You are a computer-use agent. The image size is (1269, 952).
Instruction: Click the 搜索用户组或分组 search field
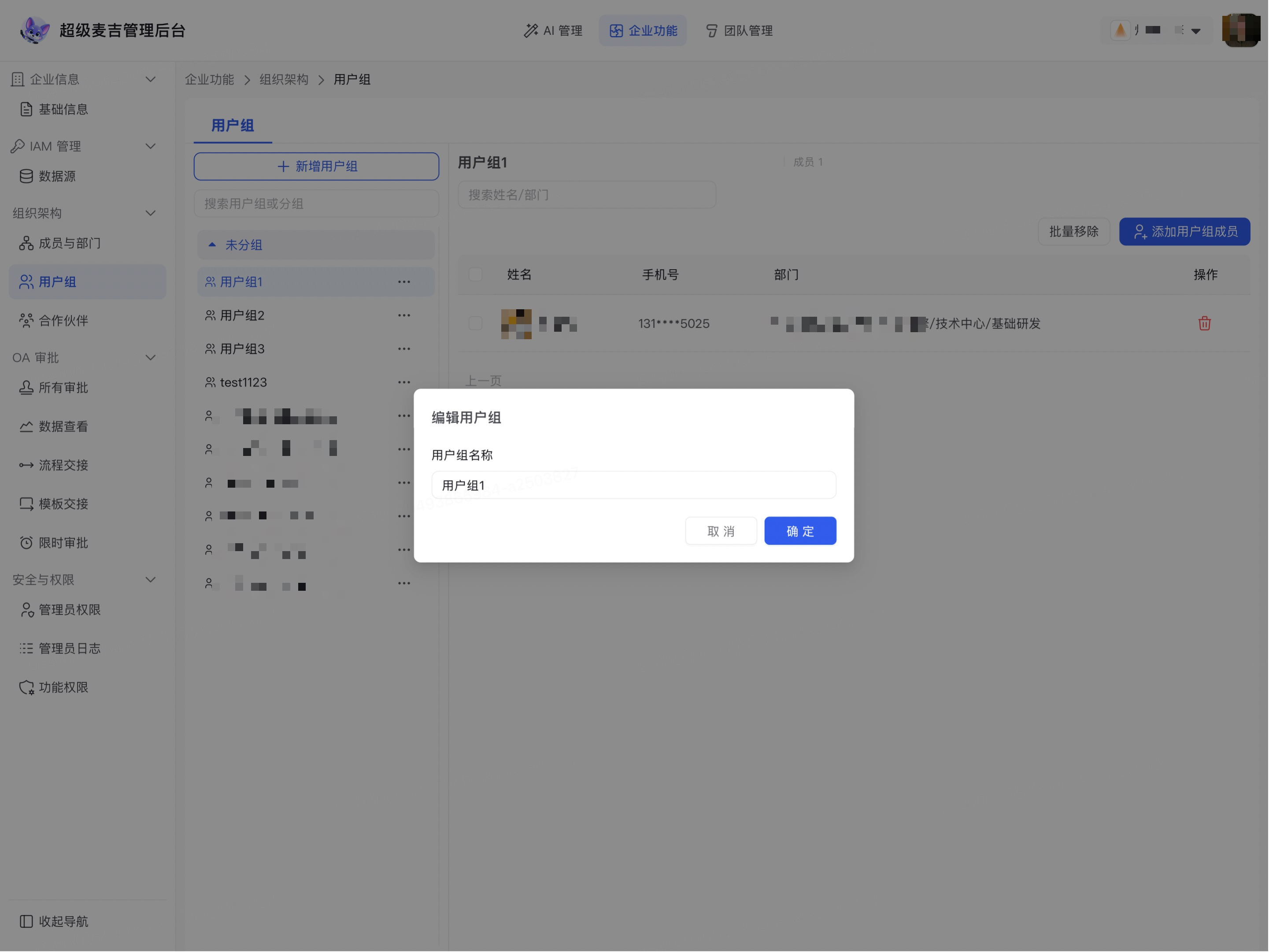pyautogui.click(x=316, y=204)
